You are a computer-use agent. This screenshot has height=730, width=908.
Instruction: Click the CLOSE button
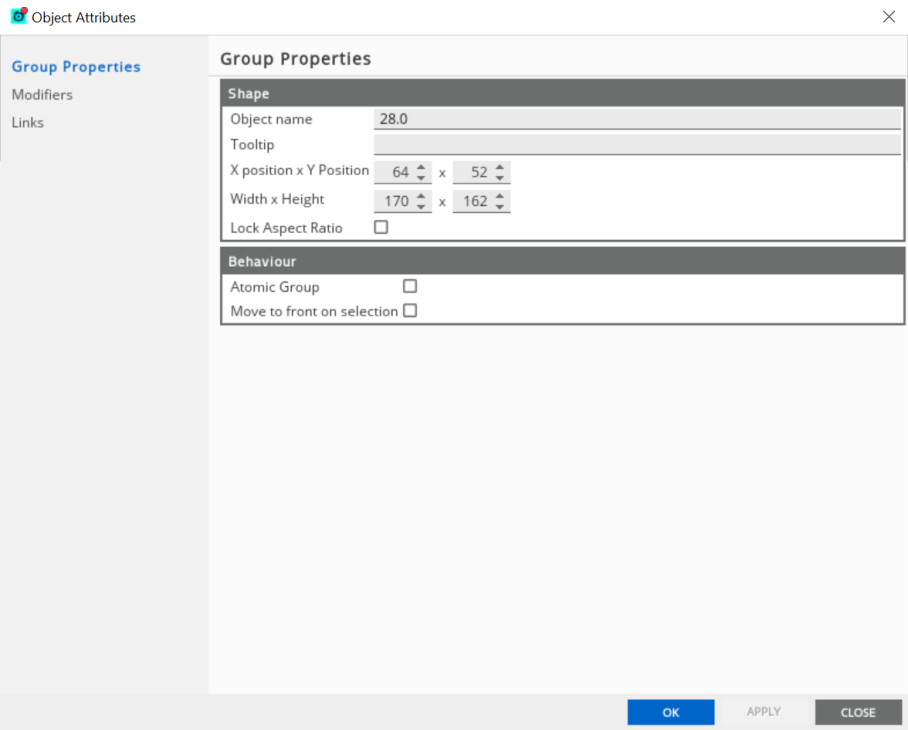click(x=858, y=712)
